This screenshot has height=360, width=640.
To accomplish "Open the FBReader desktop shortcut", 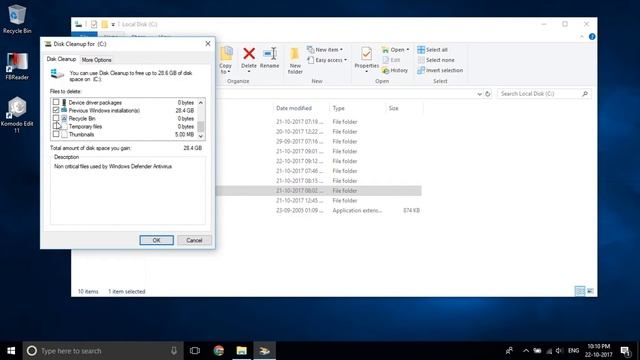I will [17, 65].
